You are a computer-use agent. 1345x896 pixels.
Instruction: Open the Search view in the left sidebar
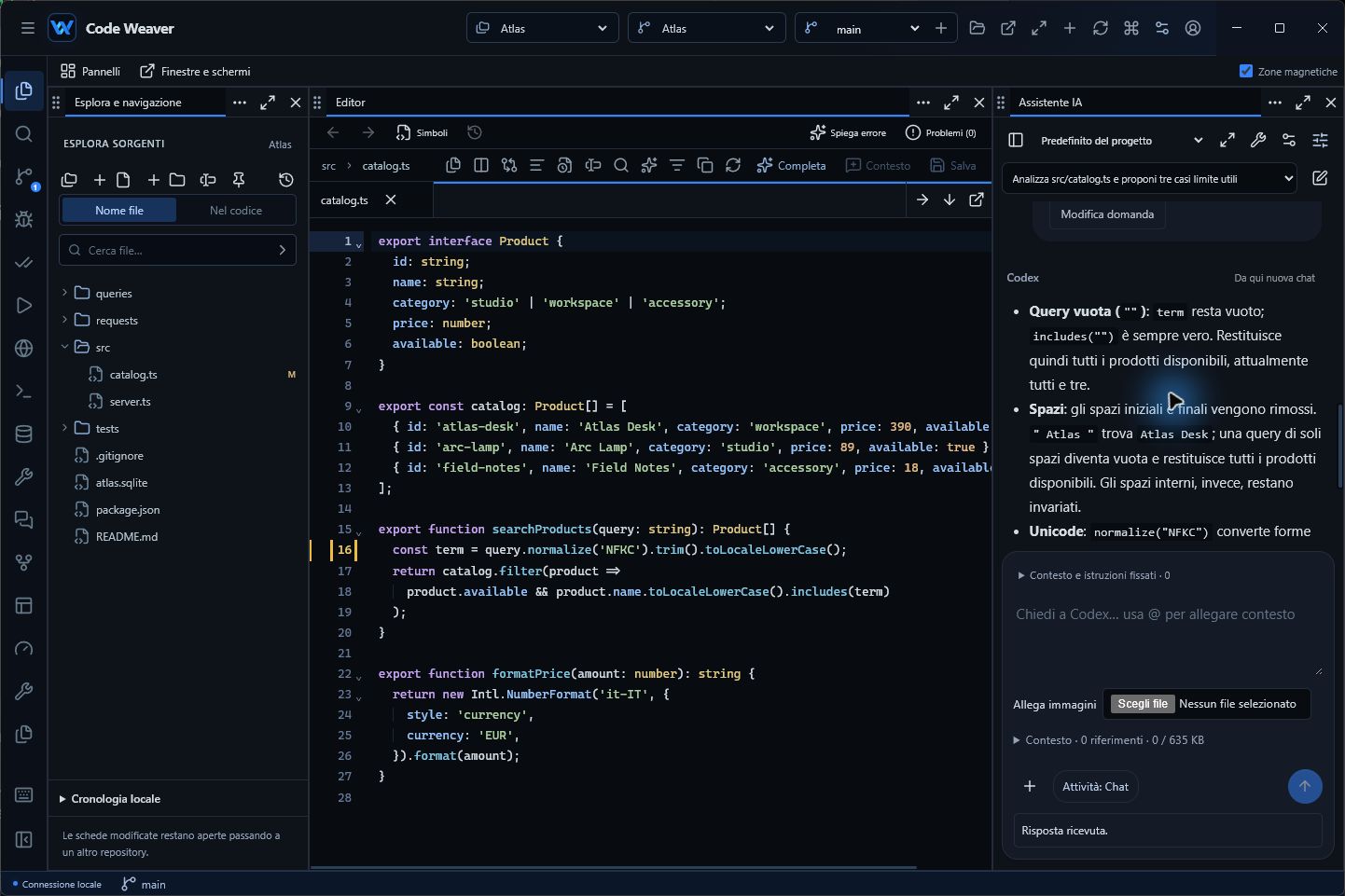24,134
